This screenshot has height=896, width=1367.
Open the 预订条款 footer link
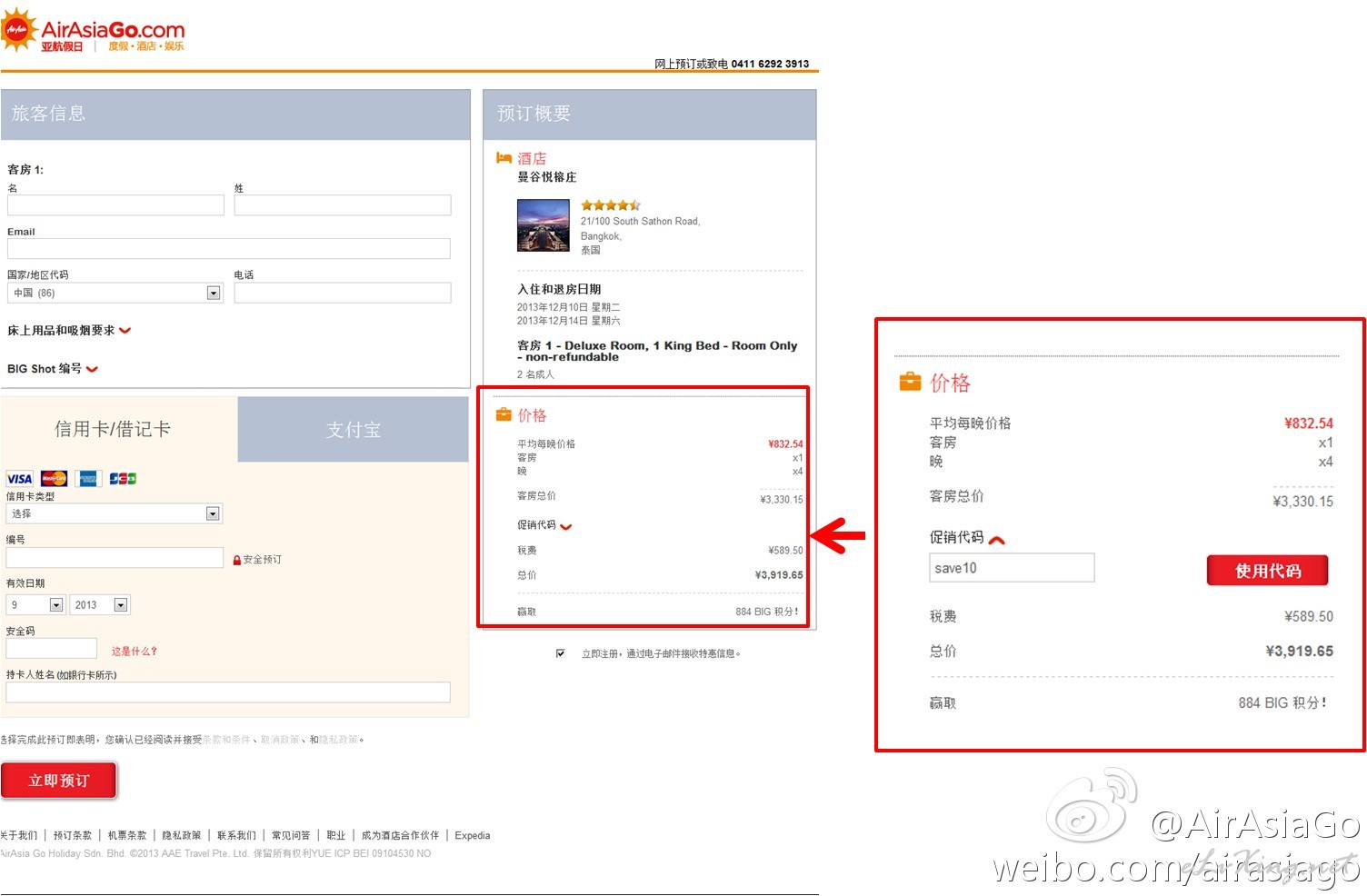(x=73, y=835)
